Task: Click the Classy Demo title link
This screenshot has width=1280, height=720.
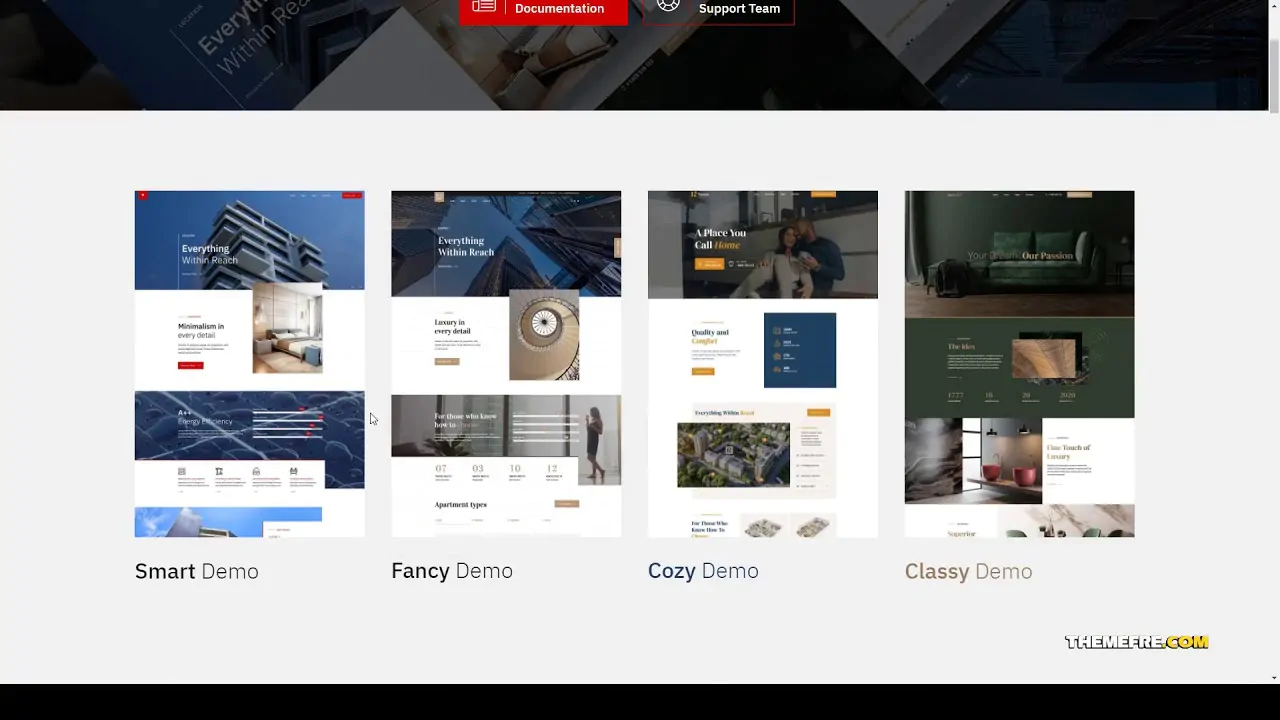Action: click(x=968, y=571)
